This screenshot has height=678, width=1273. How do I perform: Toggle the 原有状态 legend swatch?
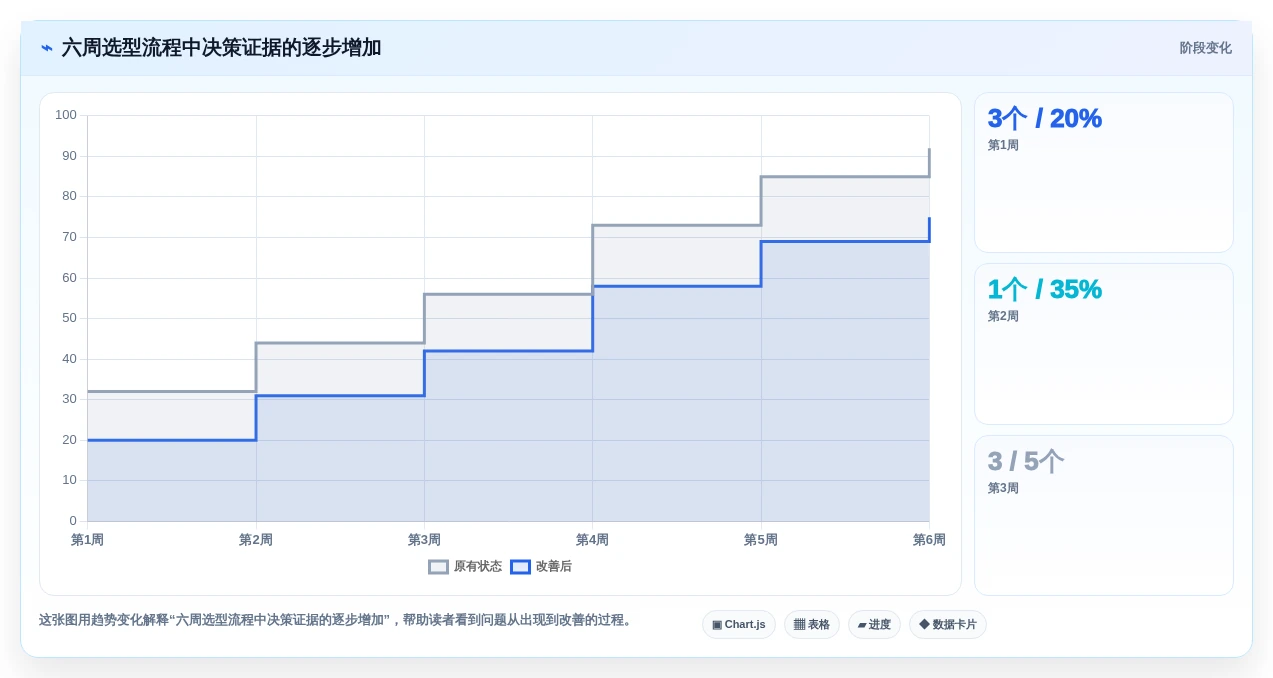point(438,567)
